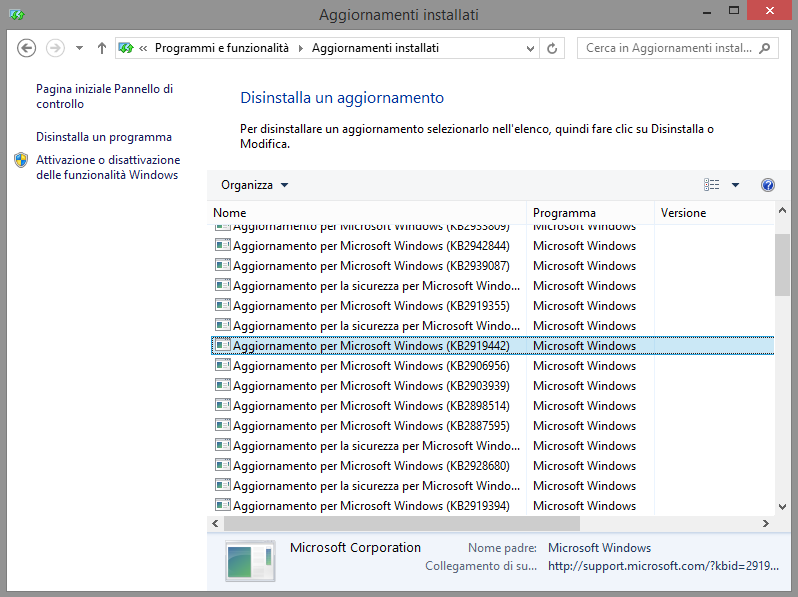Screen dimensions: 798x597
Task: Open Disinstalla un programma link
Action: [104, 137]
